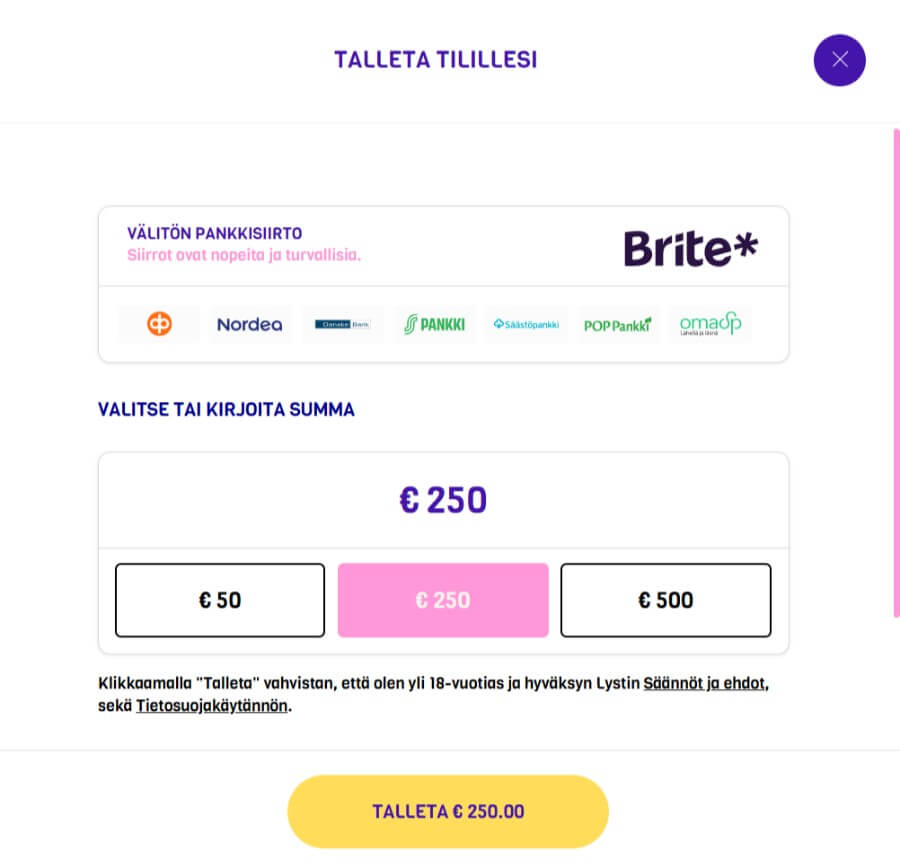900x868 pixels.
Task: Select the orange OP bank icon
Action: click(x=159, y=324)
